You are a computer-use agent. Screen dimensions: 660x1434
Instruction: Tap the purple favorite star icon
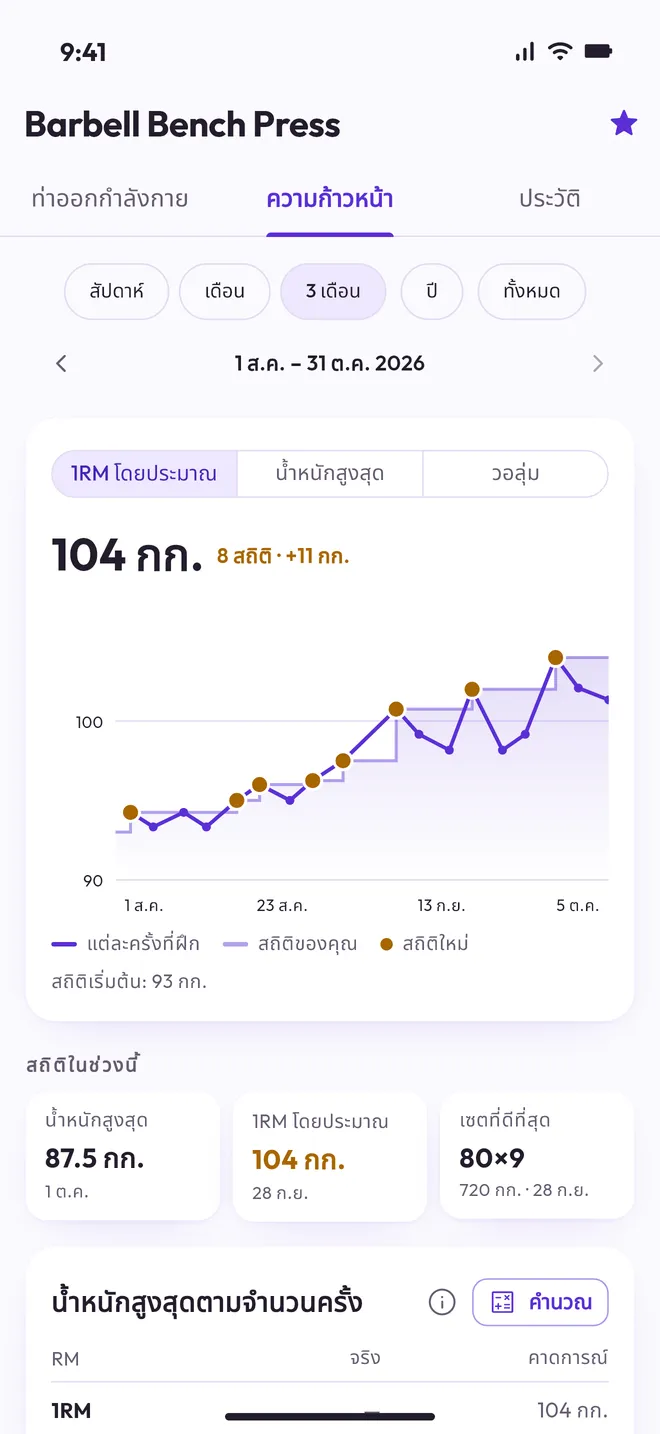point(624,124)
